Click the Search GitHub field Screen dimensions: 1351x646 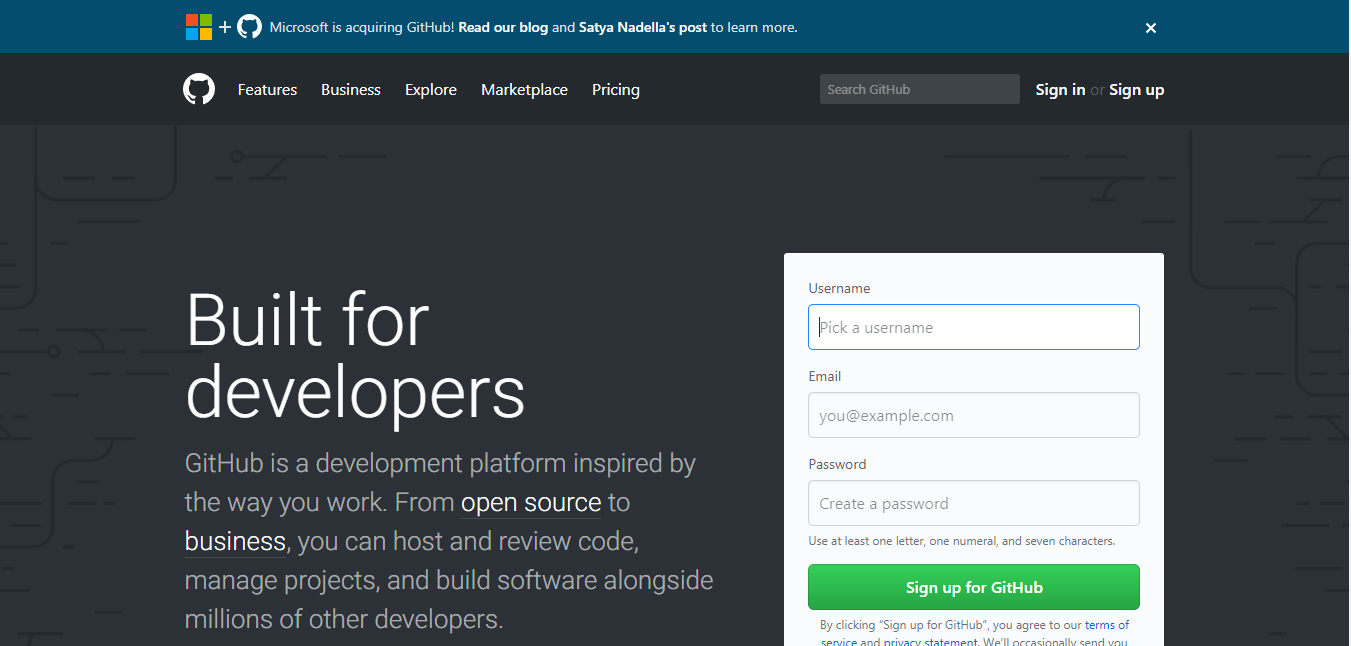pyautogui.click(x=918, y=89)
